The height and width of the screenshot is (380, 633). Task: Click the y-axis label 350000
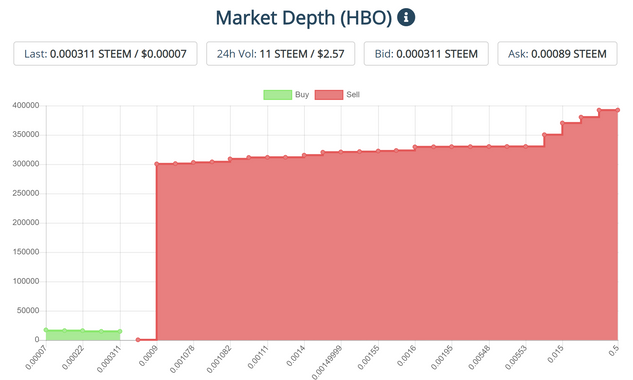click(x=26, y=135)
